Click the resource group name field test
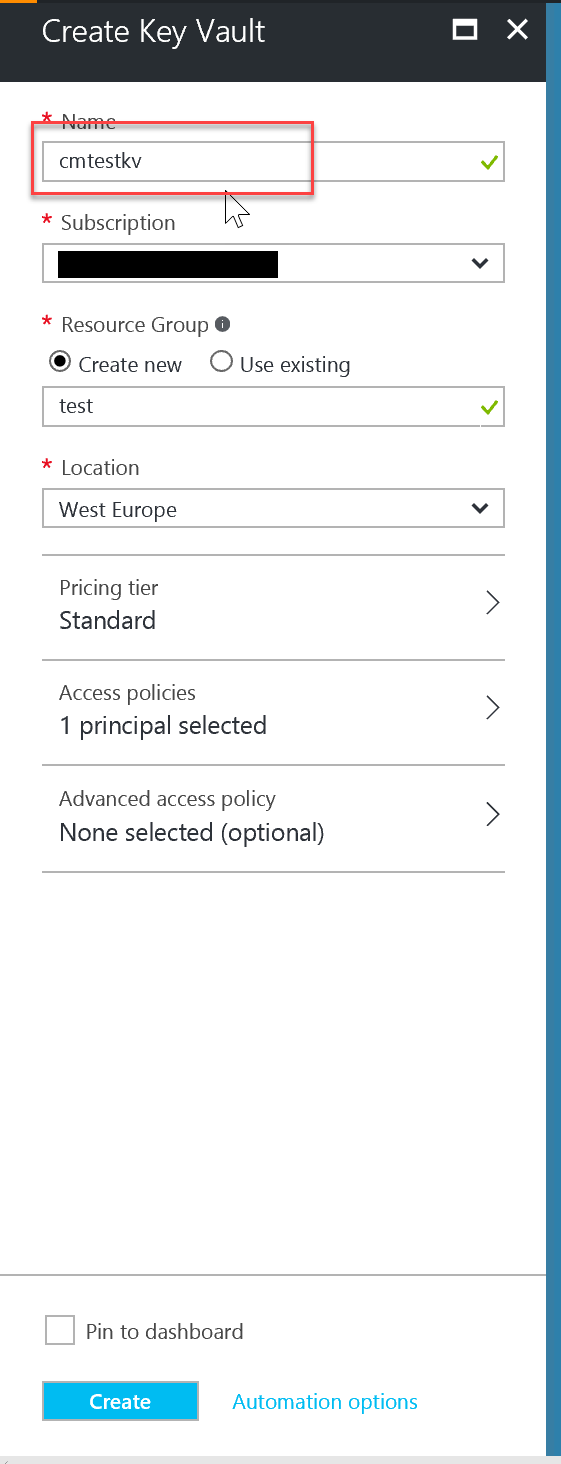 click(273, 407)
